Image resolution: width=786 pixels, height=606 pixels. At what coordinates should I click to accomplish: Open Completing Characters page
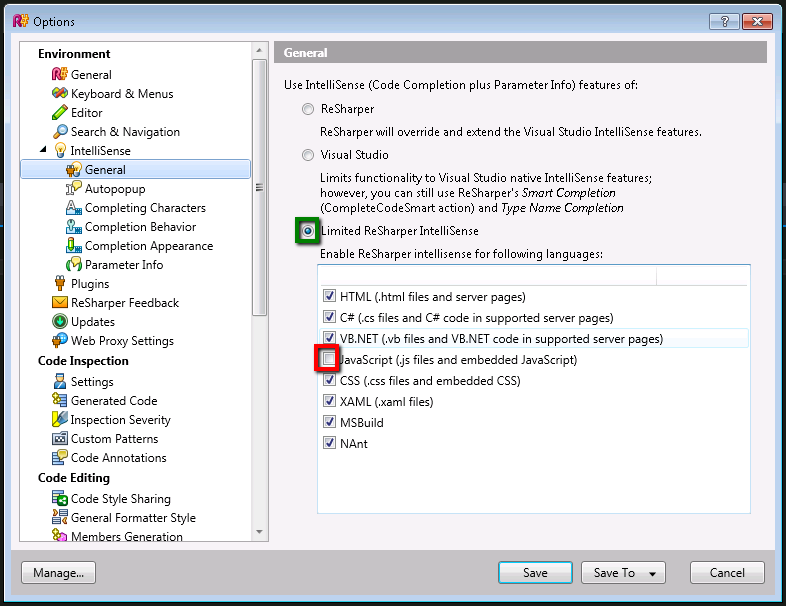click(145, 208)
